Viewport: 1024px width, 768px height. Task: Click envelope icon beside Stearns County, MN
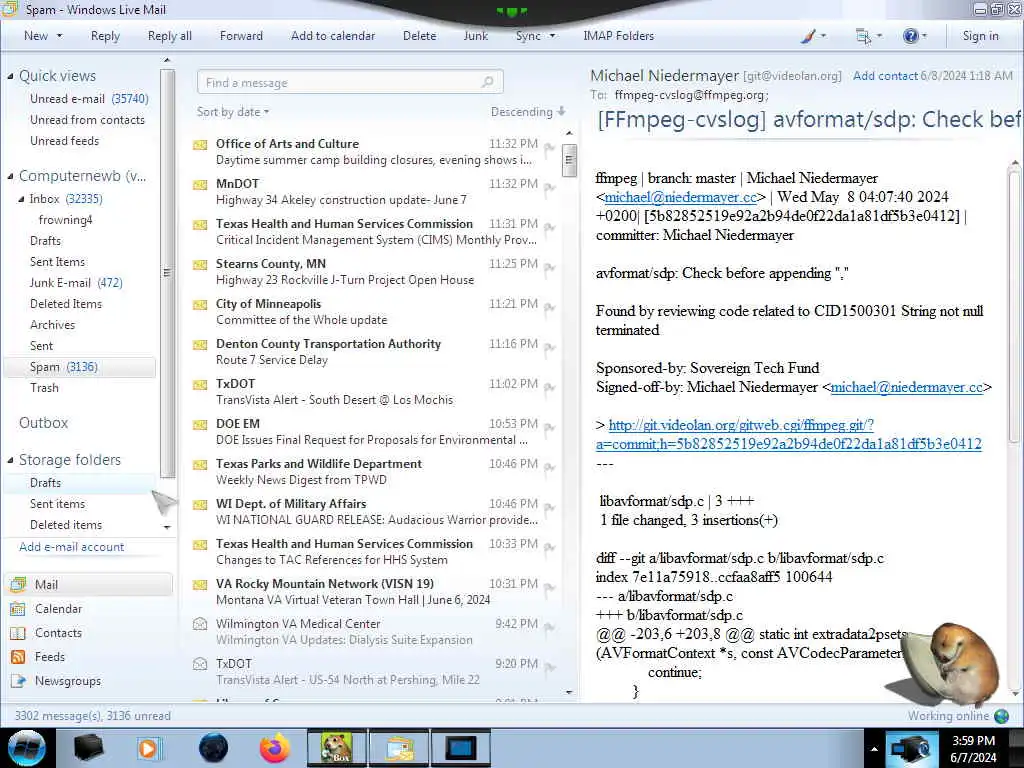tap(200, 264)
